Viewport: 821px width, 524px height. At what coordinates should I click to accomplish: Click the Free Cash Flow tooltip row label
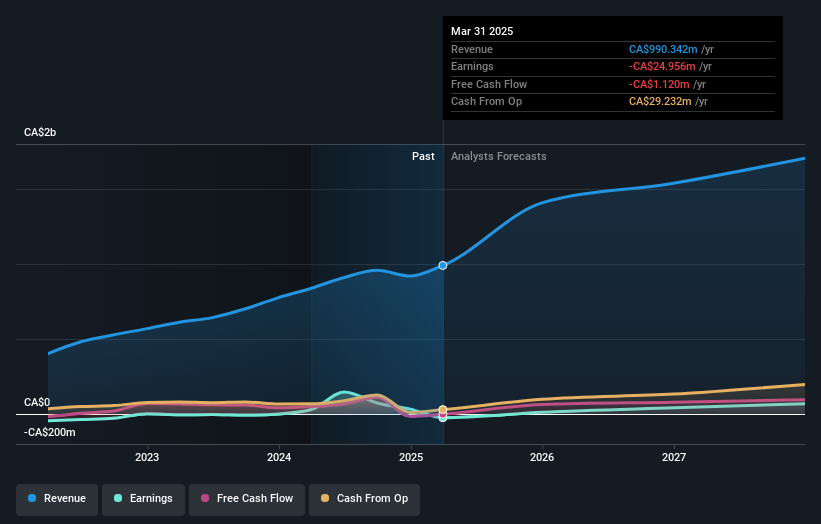489,84
